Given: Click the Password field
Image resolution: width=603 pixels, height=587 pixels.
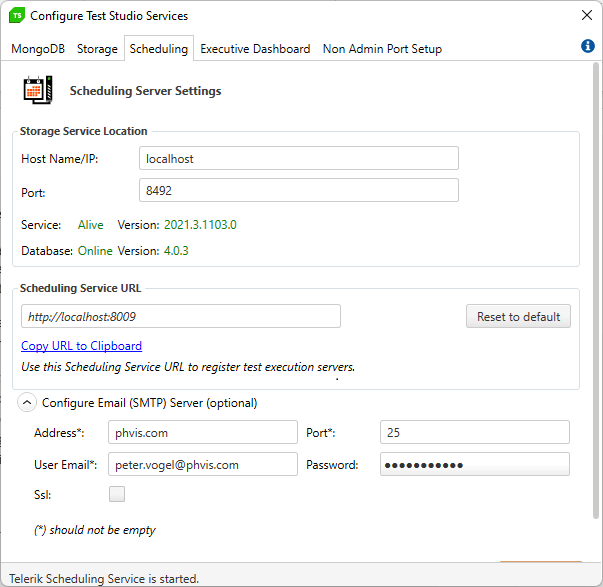Looking at the screenshot, I should point(475,464).
